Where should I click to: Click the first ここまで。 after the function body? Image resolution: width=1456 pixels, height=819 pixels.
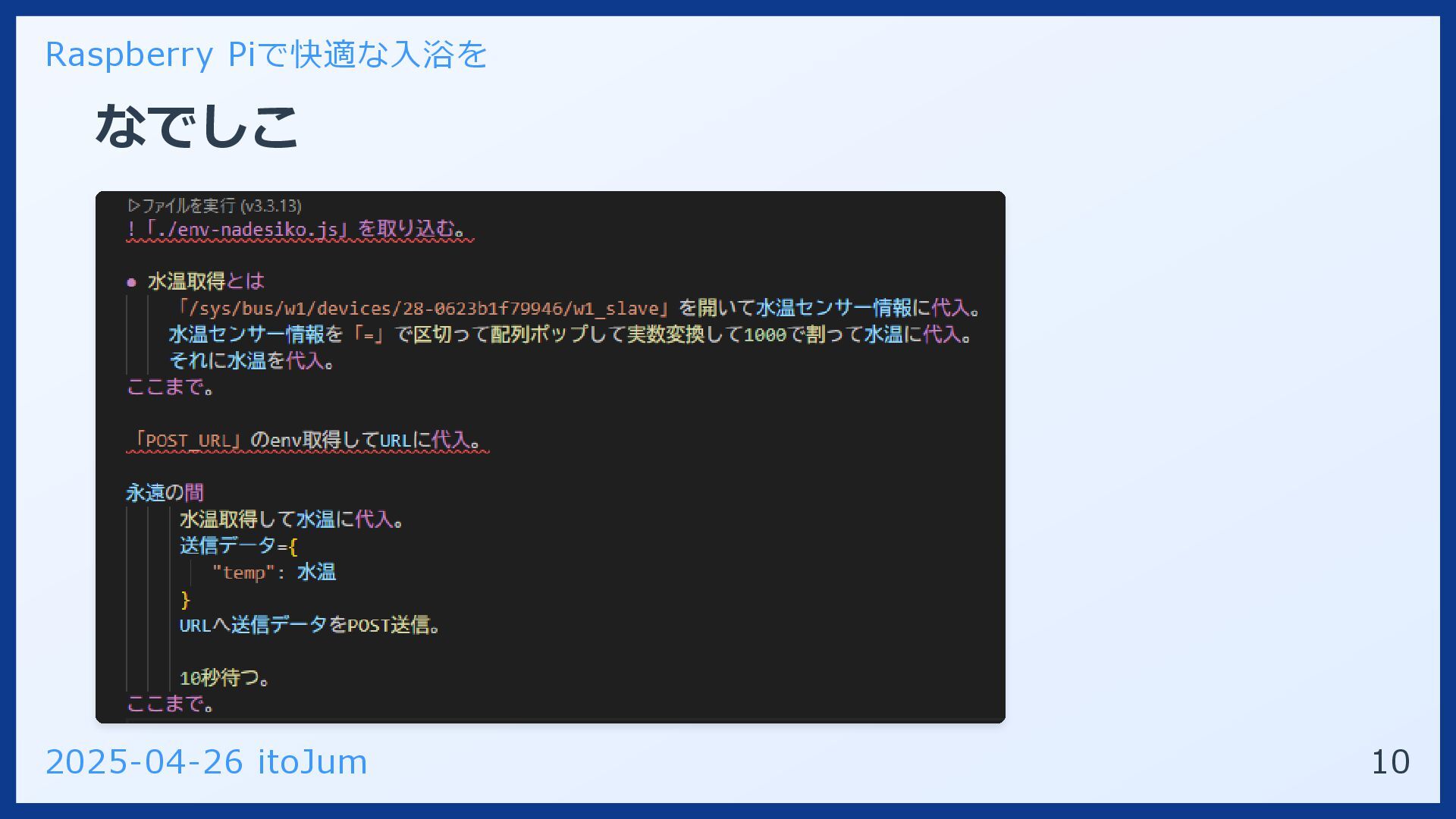[171, 388]
